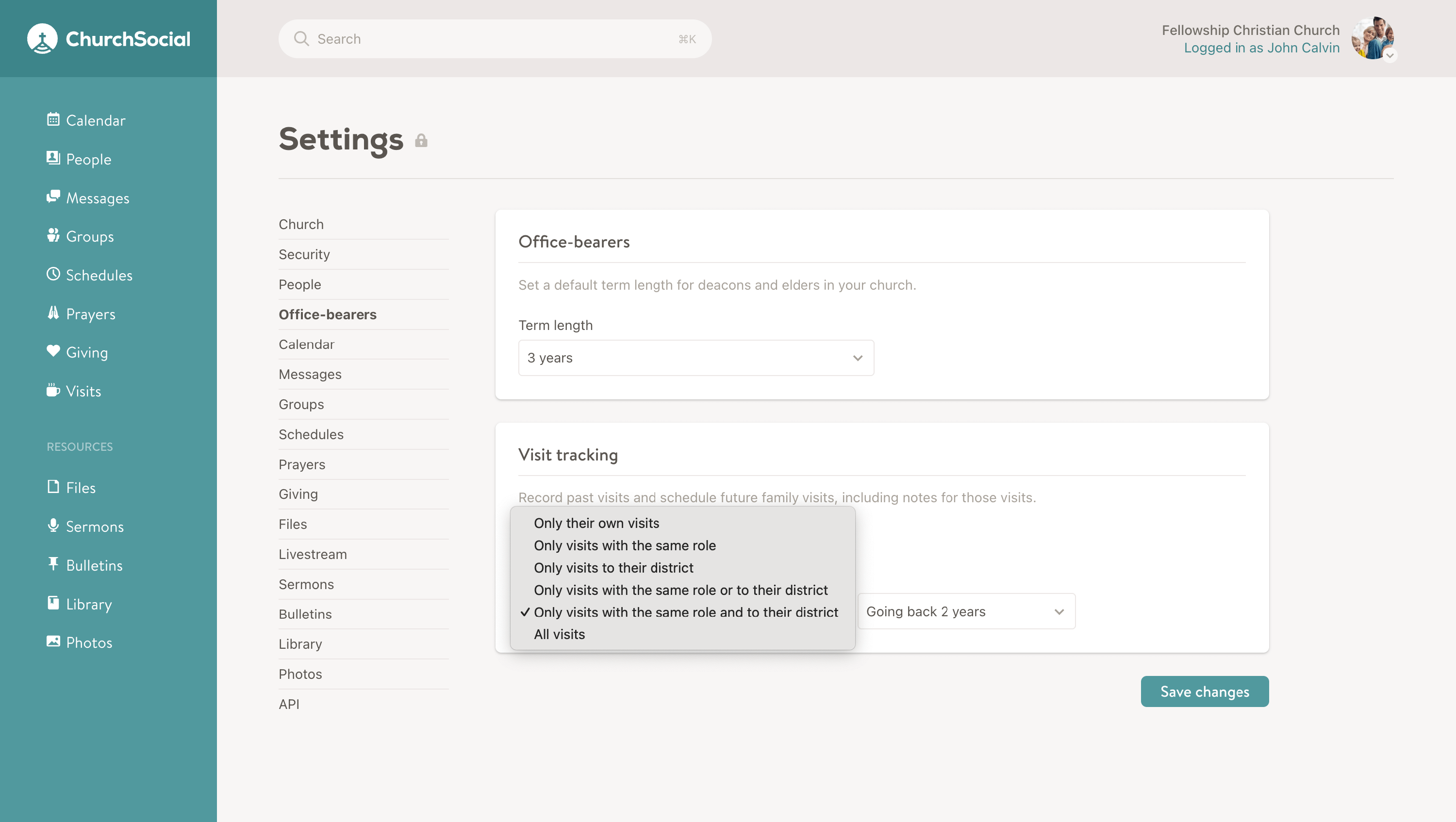The width and height of the screenshot is (1456, 822).
Task: Open the 'Going back 2 years' dropdown
Action: pyautogui.click(x=966, y=611)
